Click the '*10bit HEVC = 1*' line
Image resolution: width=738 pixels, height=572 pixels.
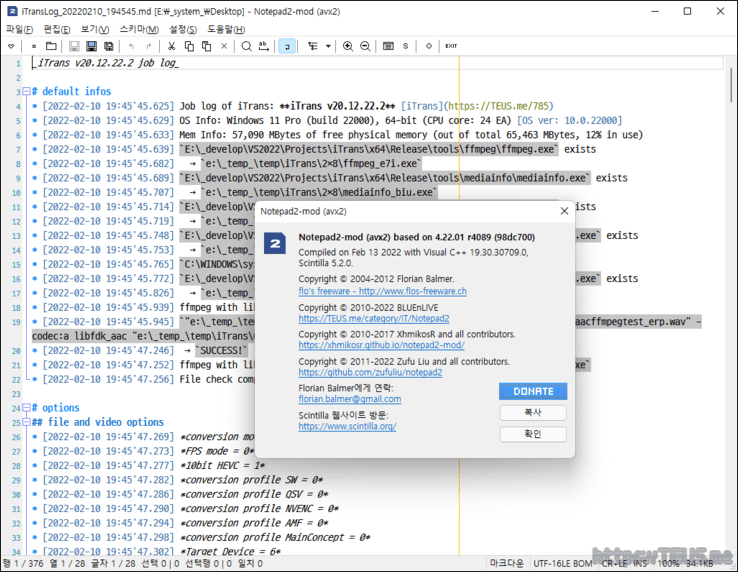pyautogui.click(x=223, y=466)
